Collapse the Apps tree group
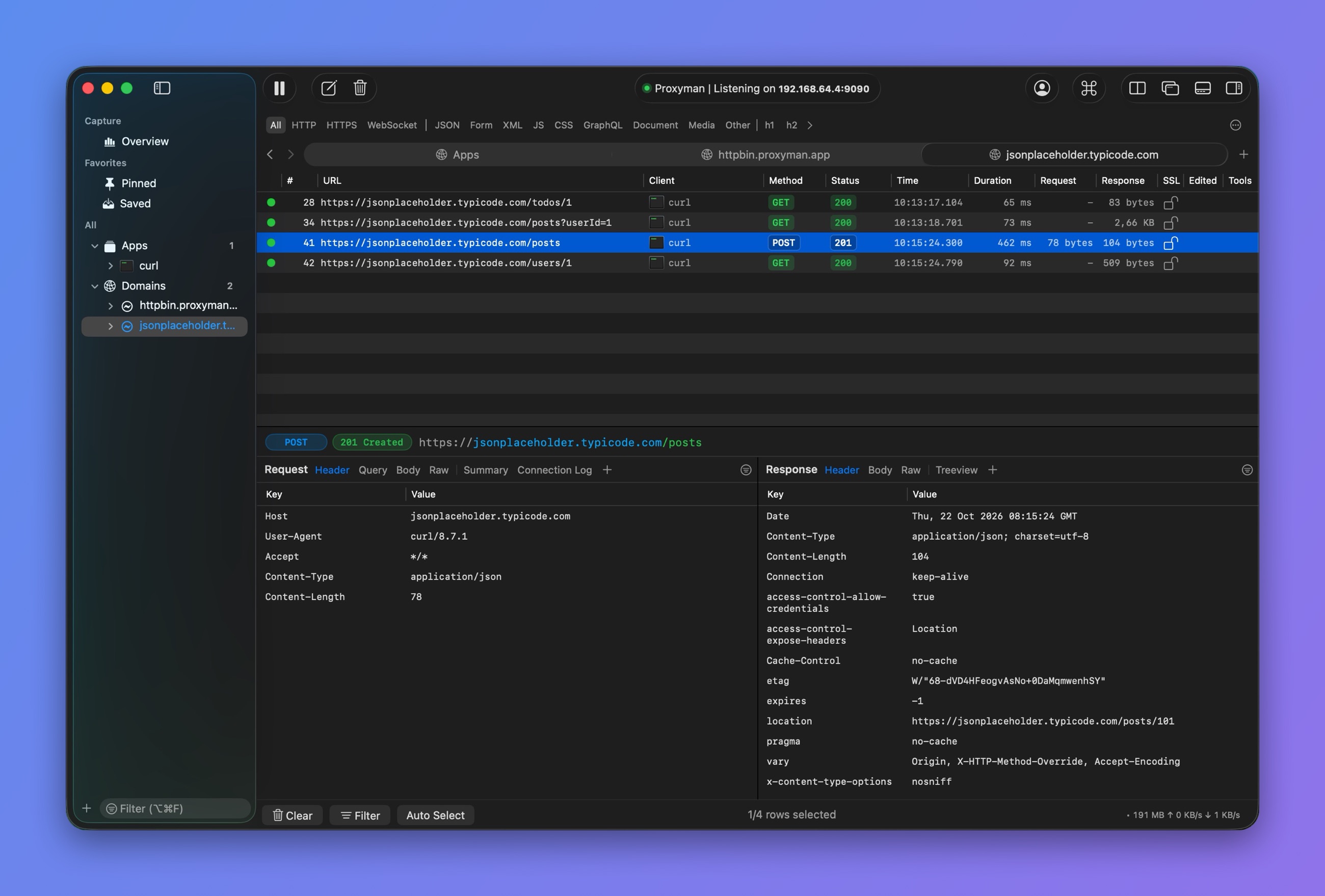Viewport: 1325px width, 896px height. [95, 246]
